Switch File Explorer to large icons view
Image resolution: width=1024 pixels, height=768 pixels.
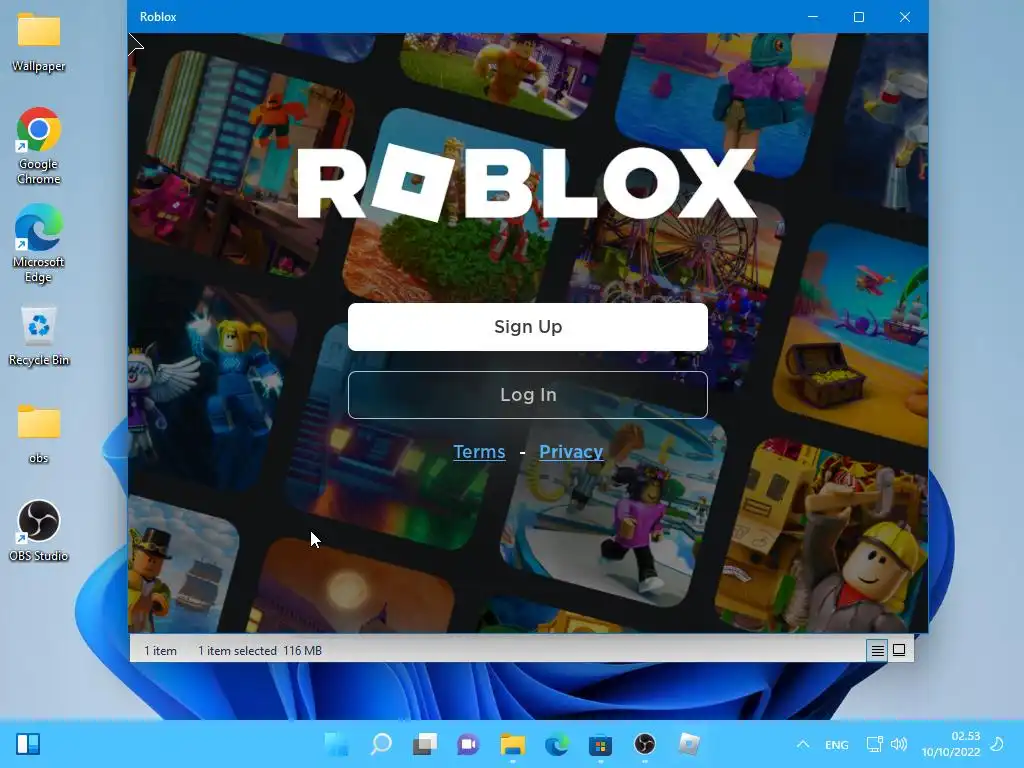click(x=899, y=650)
